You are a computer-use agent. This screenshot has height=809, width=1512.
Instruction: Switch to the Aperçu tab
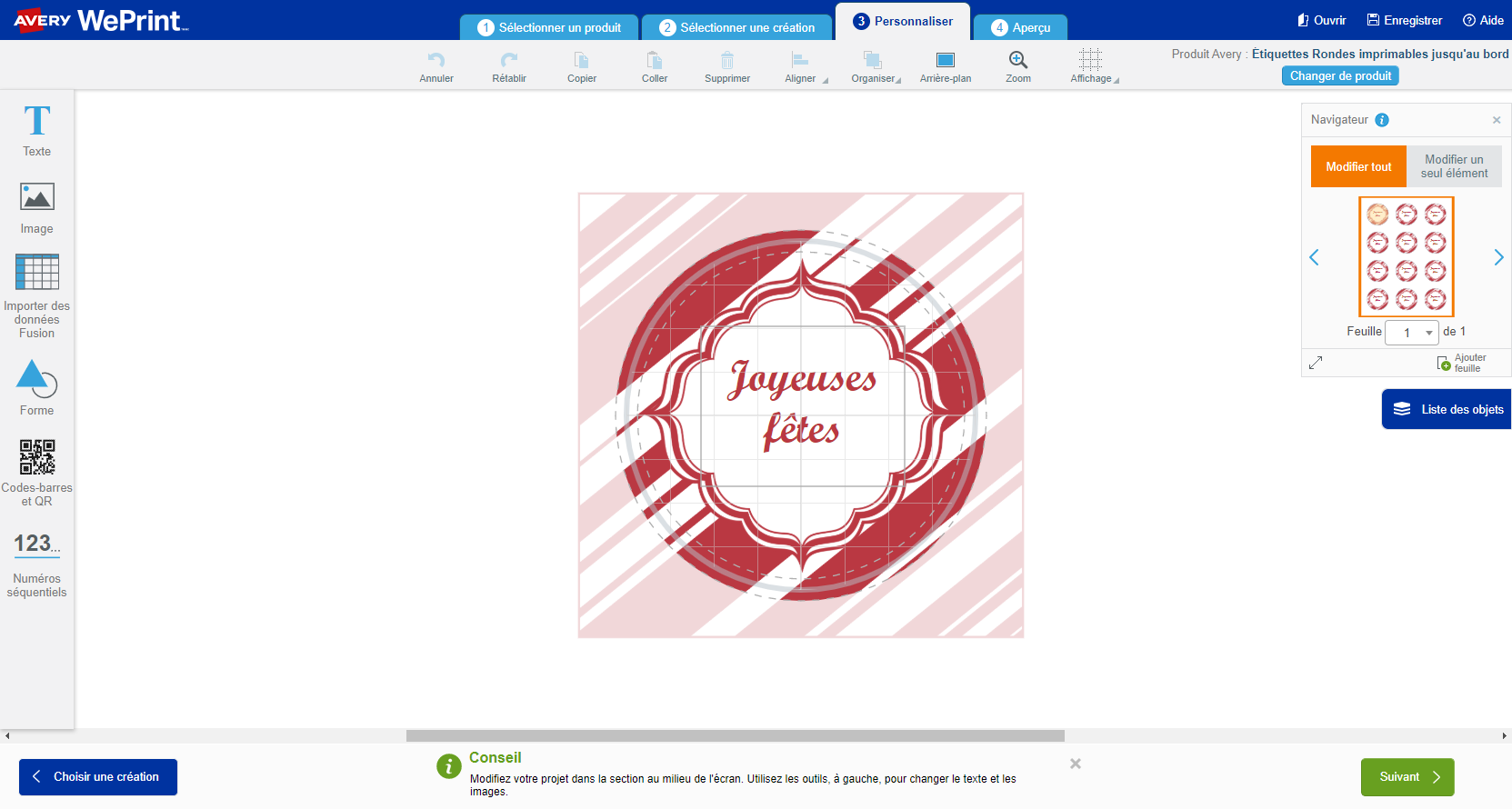tap(1020, 27)
